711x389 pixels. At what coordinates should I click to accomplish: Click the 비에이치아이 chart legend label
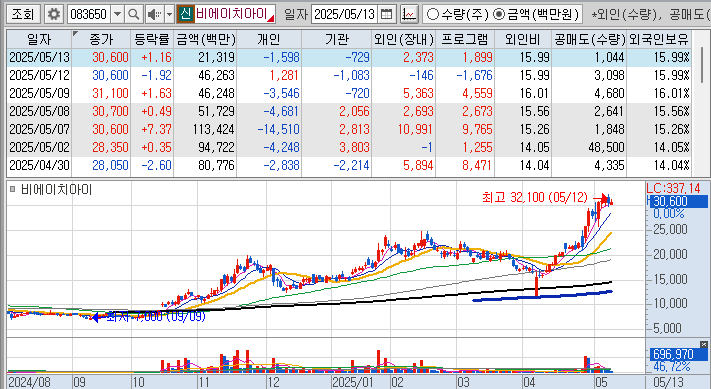click(56, 190)
